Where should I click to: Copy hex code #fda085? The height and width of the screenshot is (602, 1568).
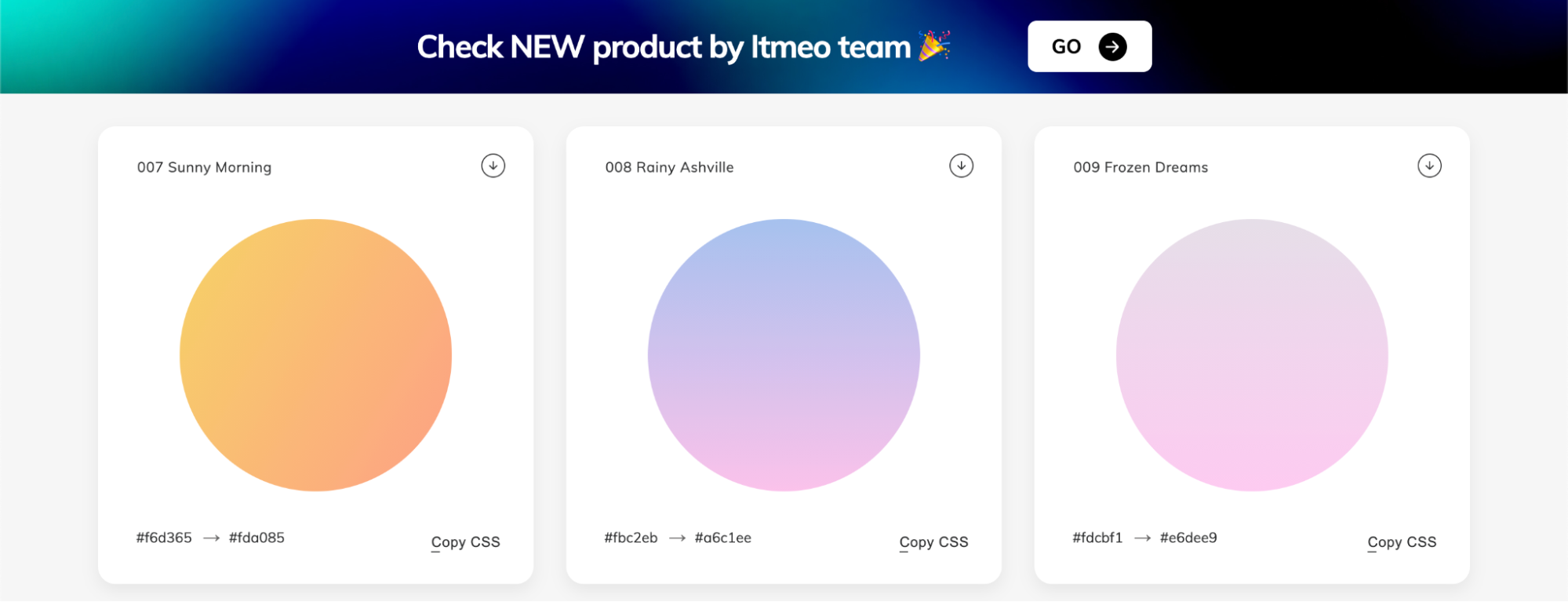[256, 538]
